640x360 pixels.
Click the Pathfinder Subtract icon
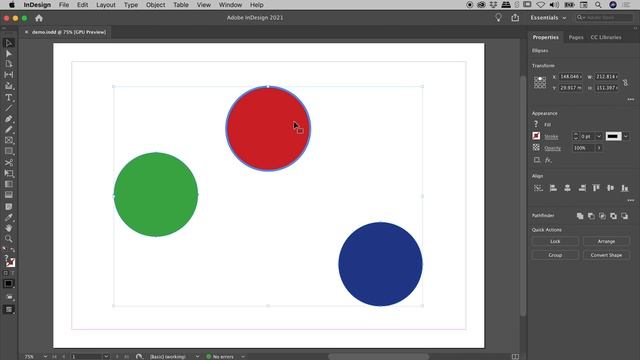point(591,216)
